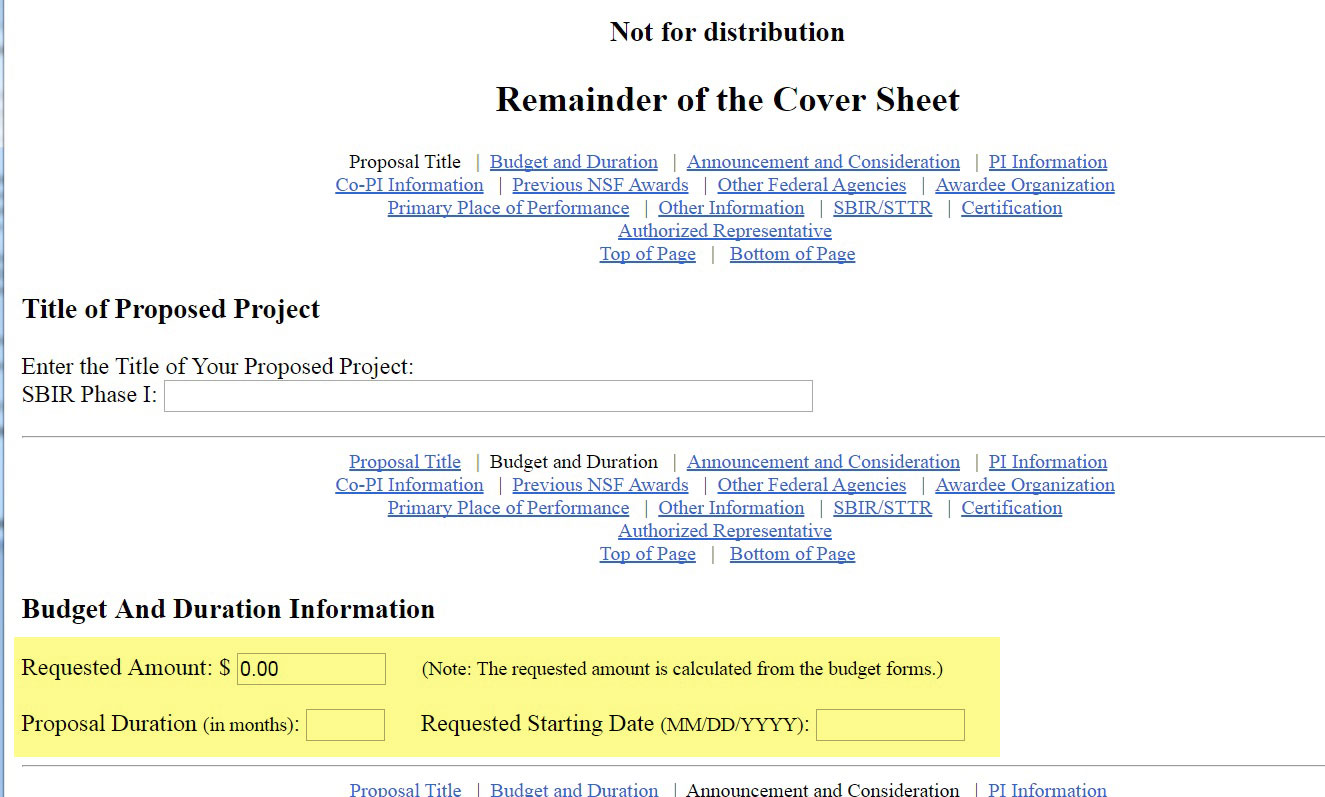Visit Previous NSF Awards link in top navigation
Viewport: 1325px width, 797px height.
(600, 185)
